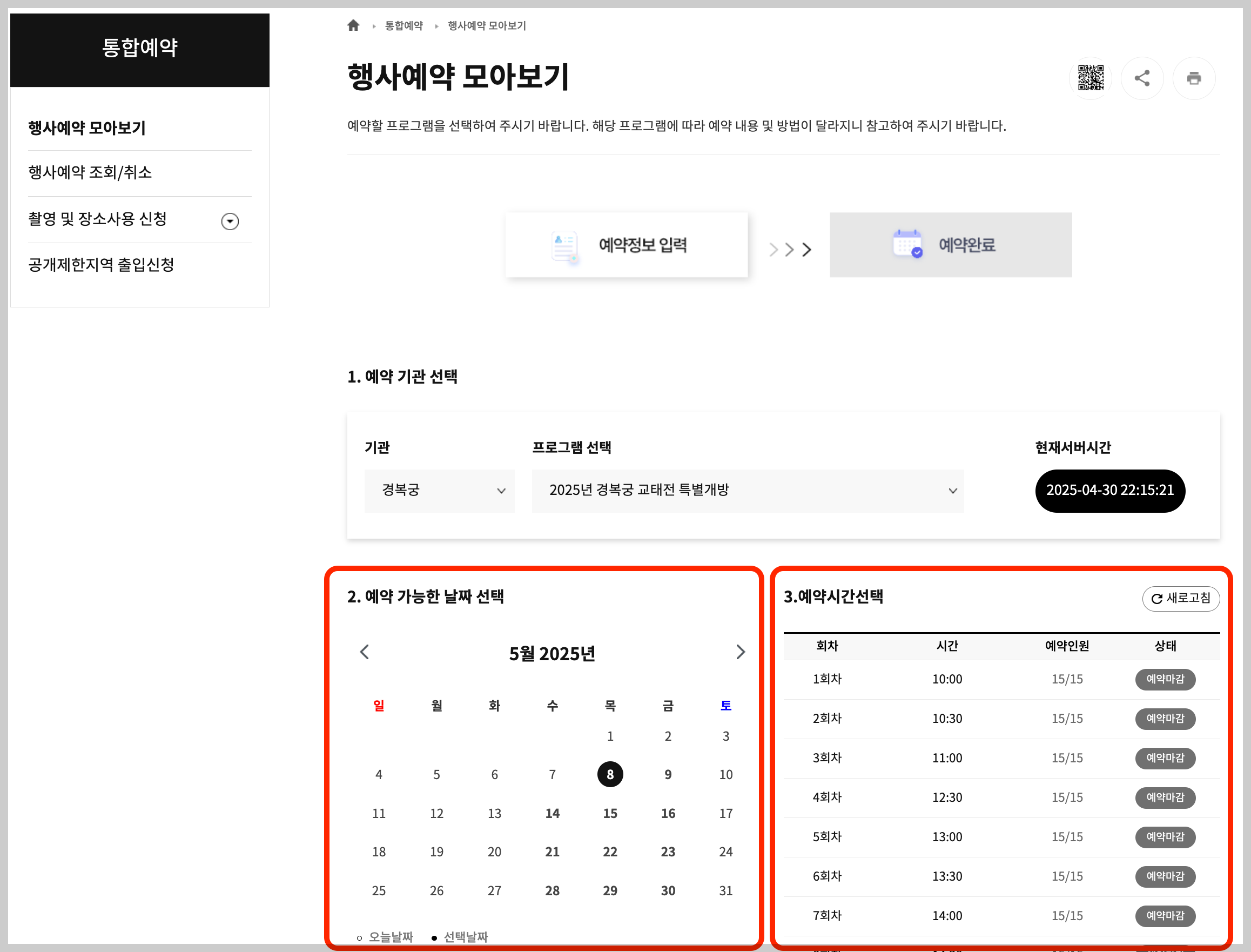Go to previous month with left arrow

364,652
